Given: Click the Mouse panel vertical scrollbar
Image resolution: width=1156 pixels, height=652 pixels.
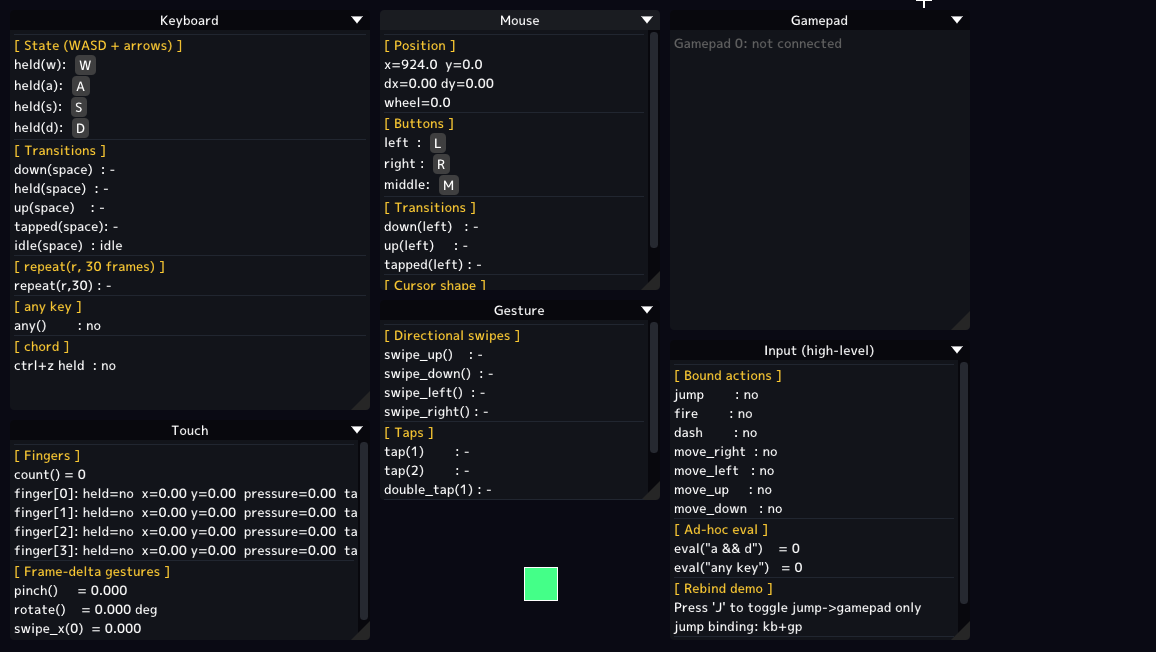Looking at the screenshot, I should click(x=654, y=140).
